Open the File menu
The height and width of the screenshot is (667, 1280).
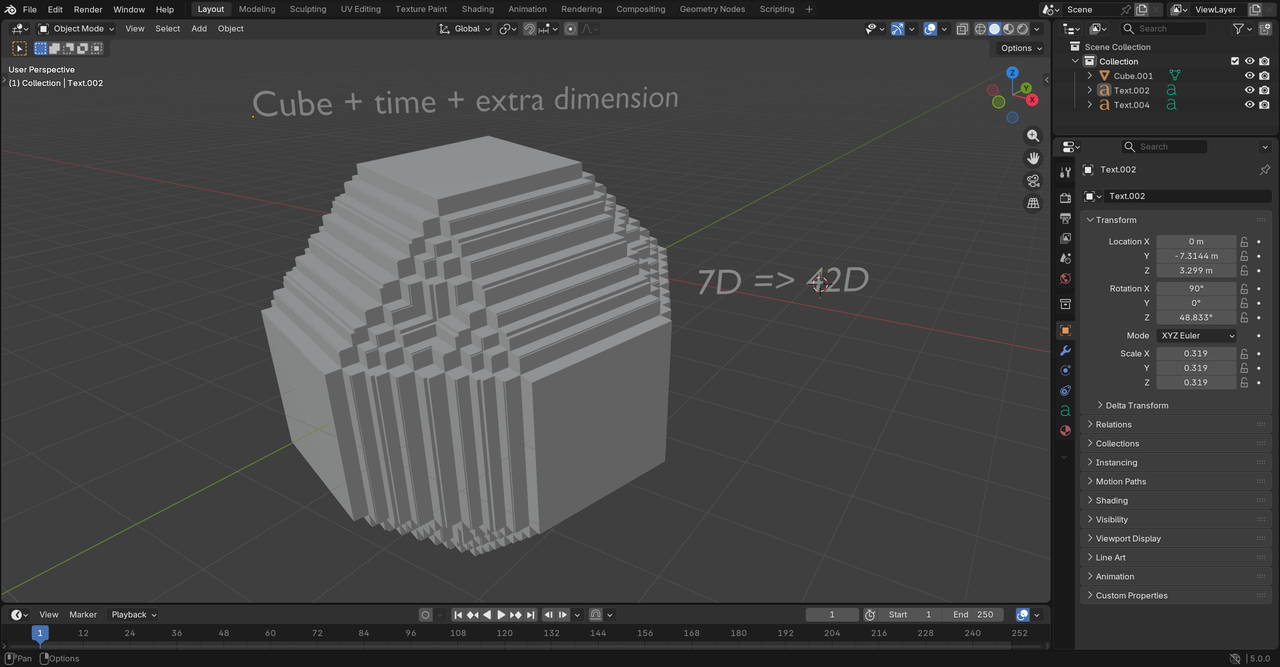(29, 9)
